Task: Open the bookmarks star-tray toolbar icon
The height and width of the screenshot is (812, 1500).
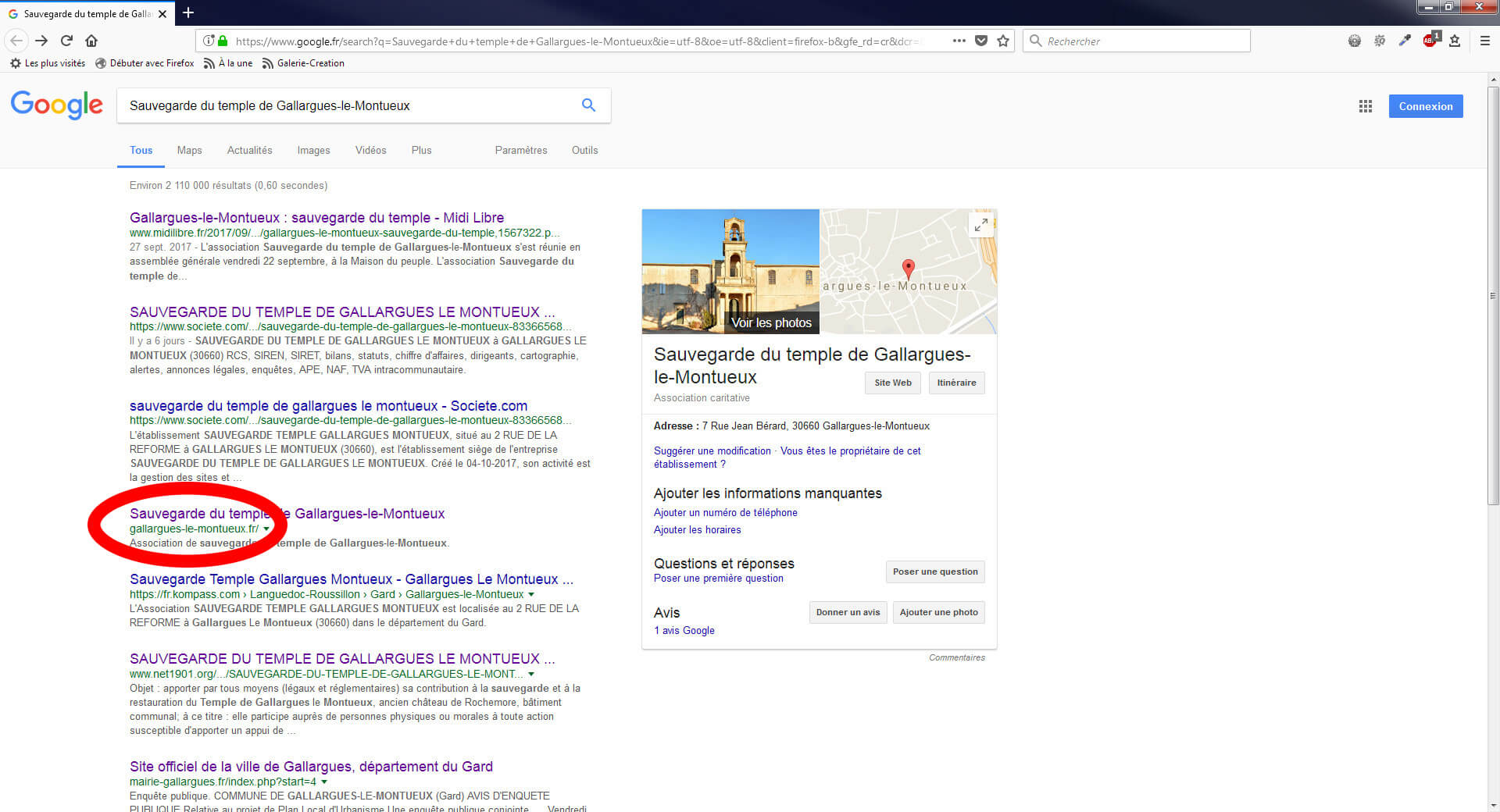Action: [x=1455, y=41]
